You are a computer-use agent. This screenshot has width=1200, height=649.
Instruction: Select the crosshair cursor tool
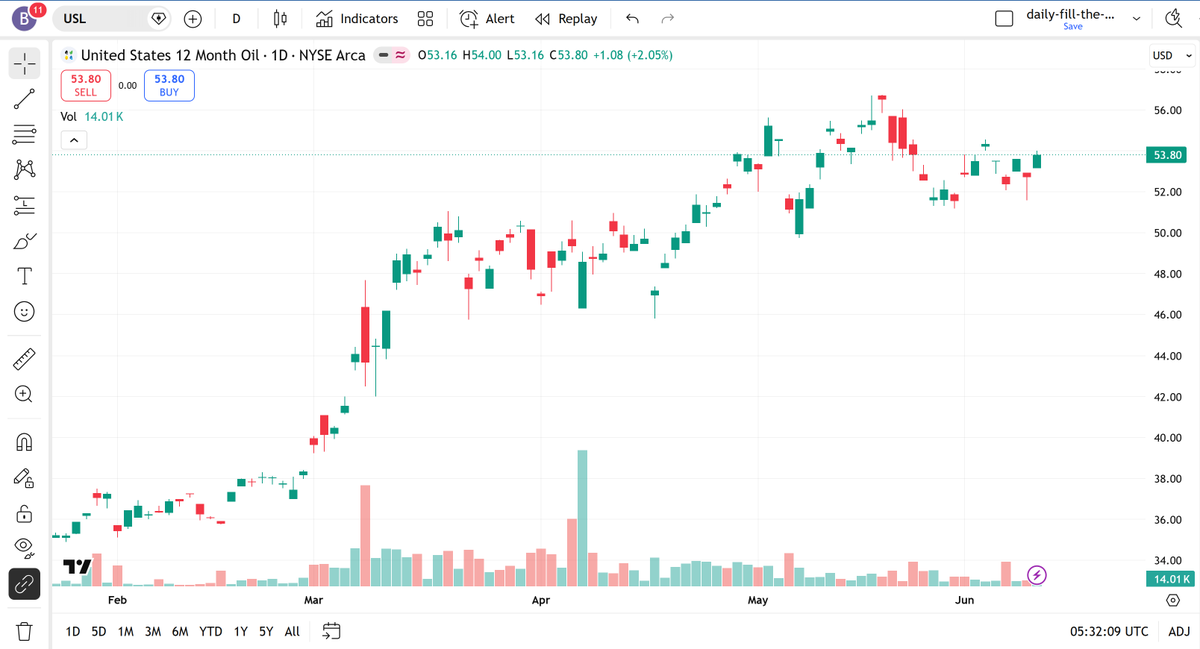point(25,63)
